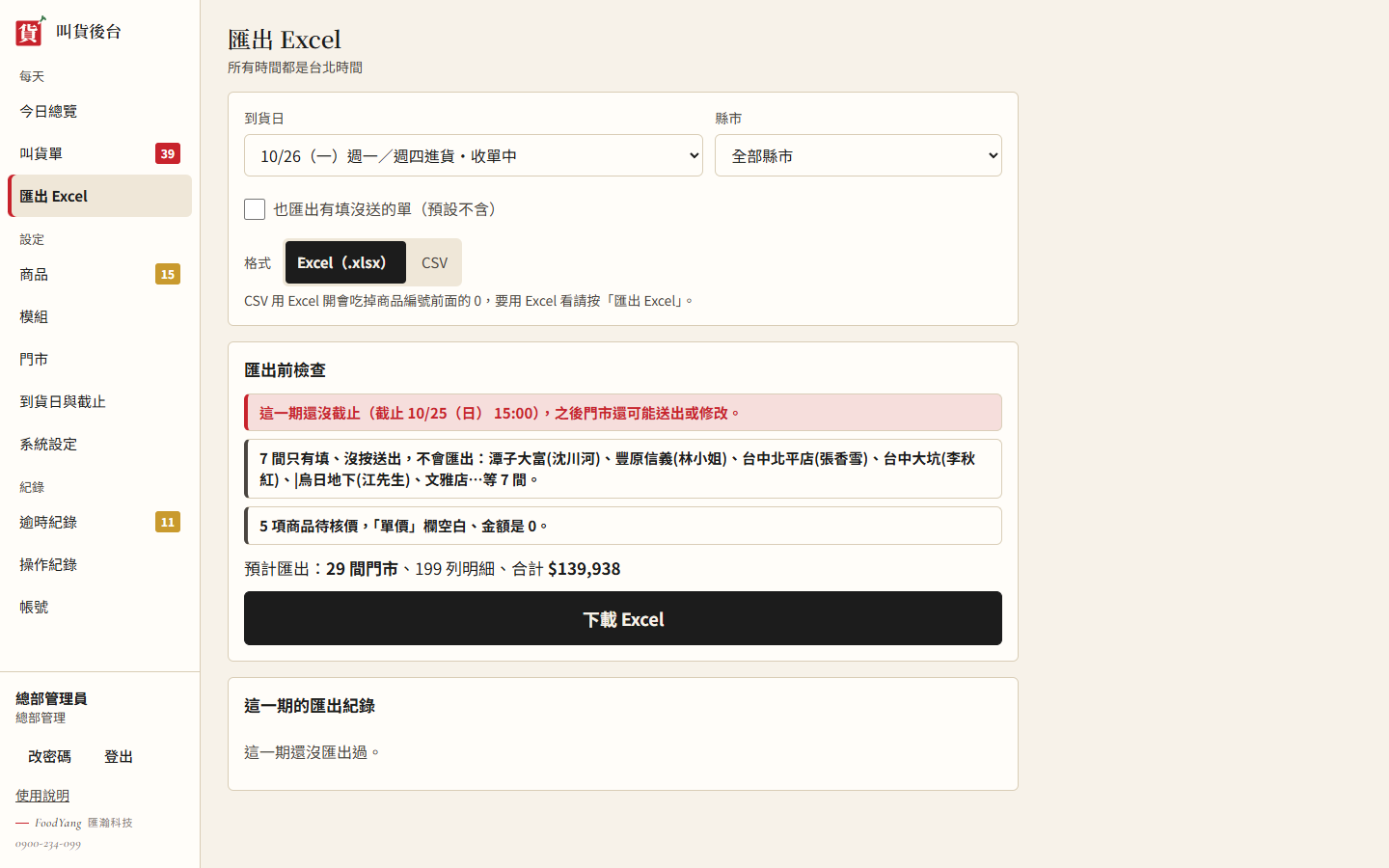Image resolution: width=1389 pixels, height=868 pixels.
Task: Open 商品 settings page
Action: (99, 274)
